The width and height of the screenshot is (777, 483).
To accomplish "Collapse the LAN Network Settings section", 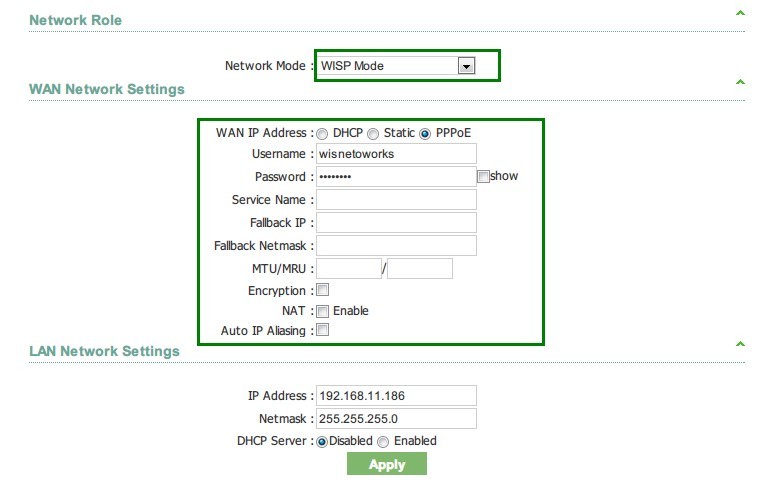I will 740,344.
